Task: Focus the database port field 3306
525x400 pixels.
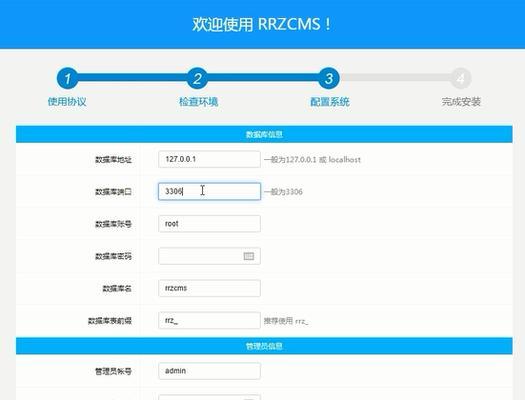Action: pyautogui.click(x=209, y=191)
